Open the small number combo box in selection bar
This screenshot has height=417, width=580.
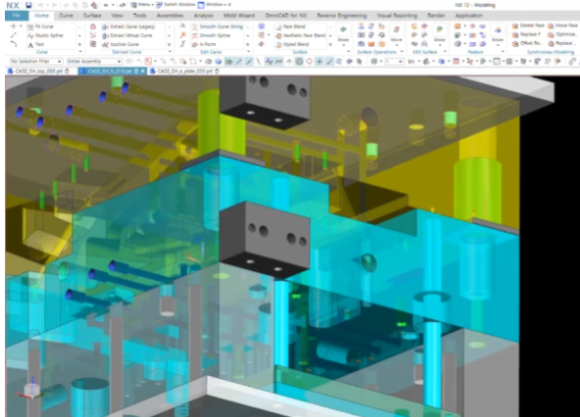[394, 61]
